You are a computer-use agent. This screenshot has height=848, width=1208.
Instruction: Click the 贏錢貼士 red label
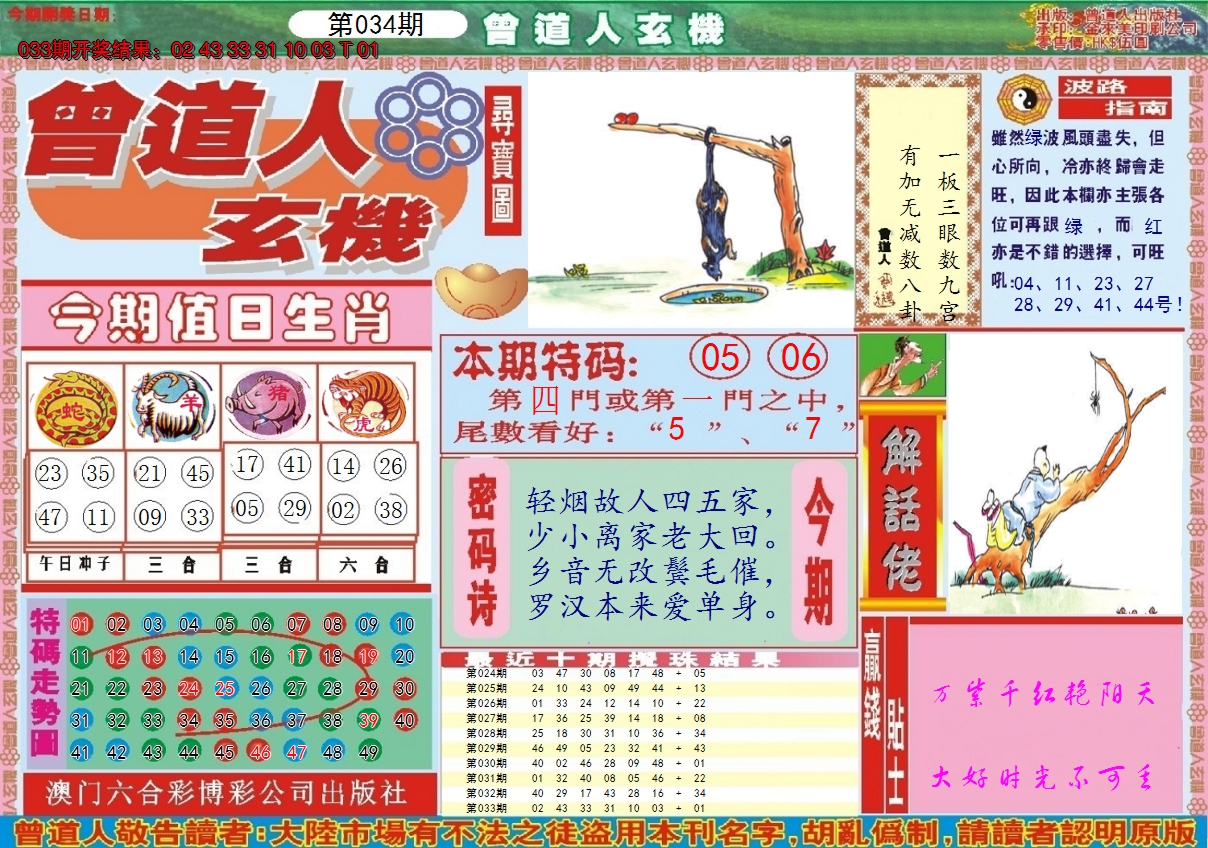[884, 716]
